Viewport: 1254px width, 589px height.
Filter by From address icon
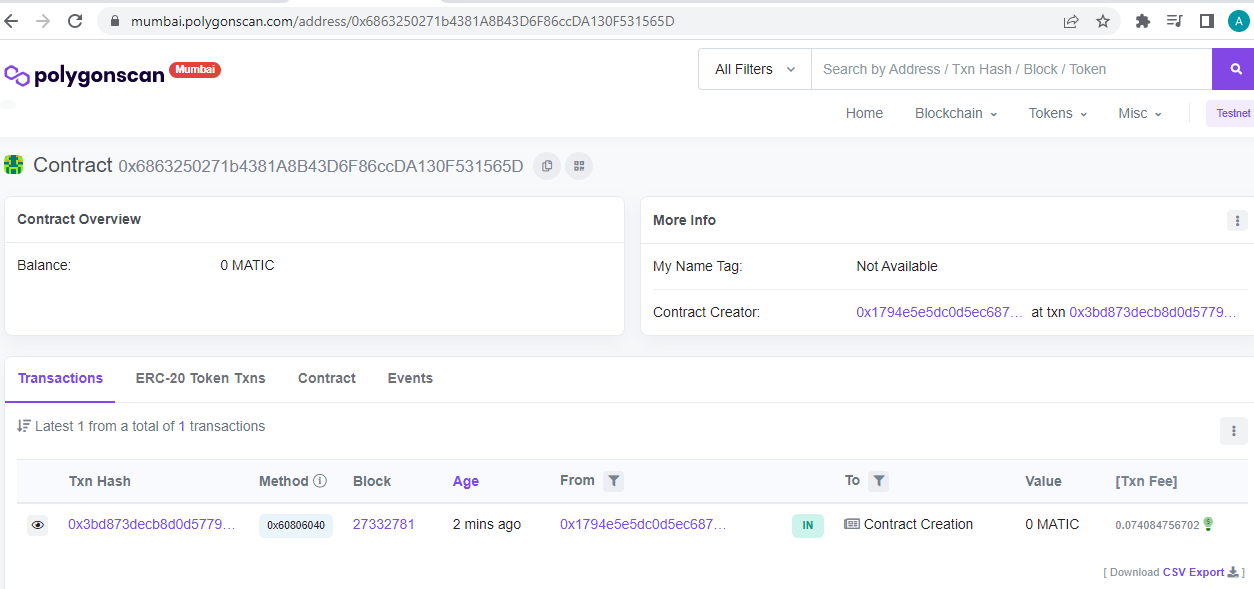pyautogui.click(x=614, y=481)
